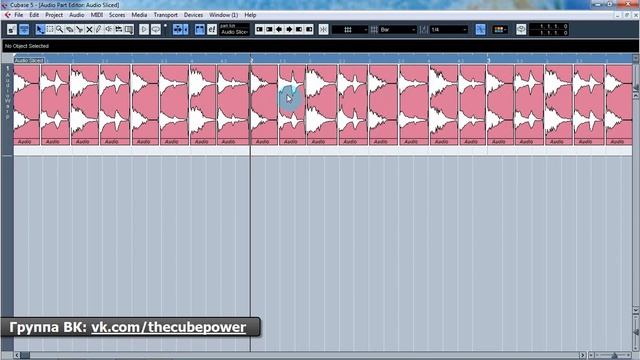Open the 1/4 quantize value dropdown
Viewport: 640px width, 360px height.
click(449, 29)
